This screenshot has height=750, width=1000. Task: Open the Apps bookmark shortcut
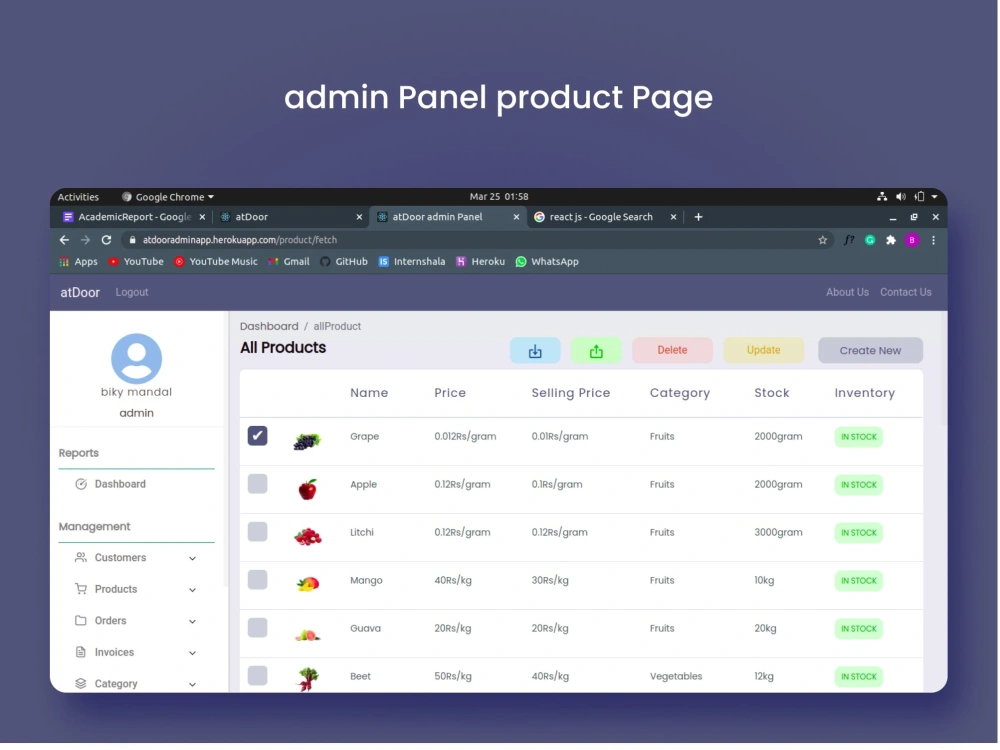click(78, 262)
